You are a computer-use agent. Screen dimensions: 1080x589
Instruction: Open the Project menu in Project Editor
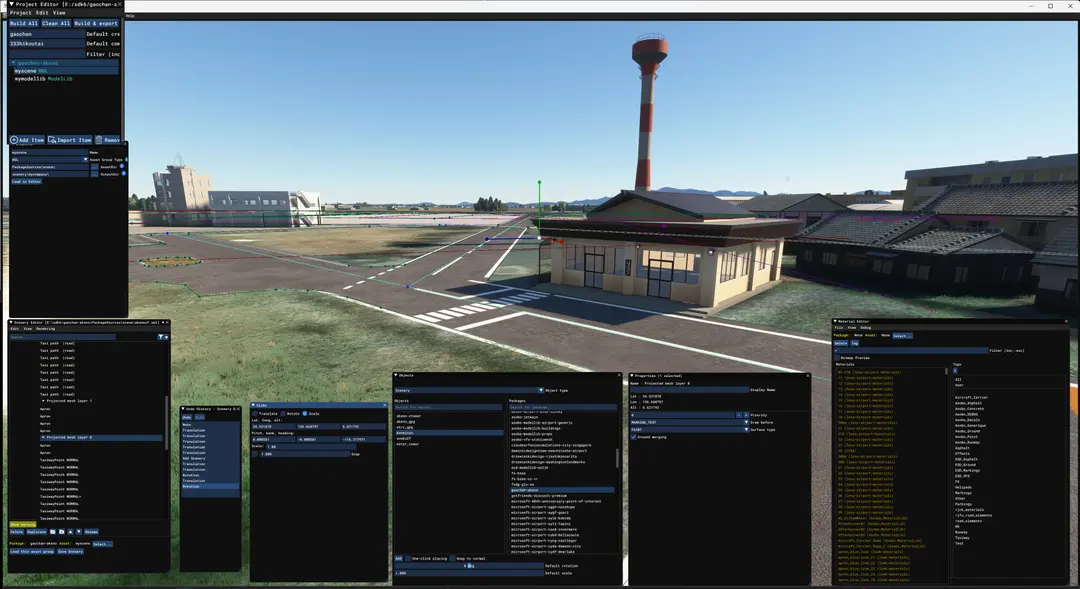tap(20, 12)
